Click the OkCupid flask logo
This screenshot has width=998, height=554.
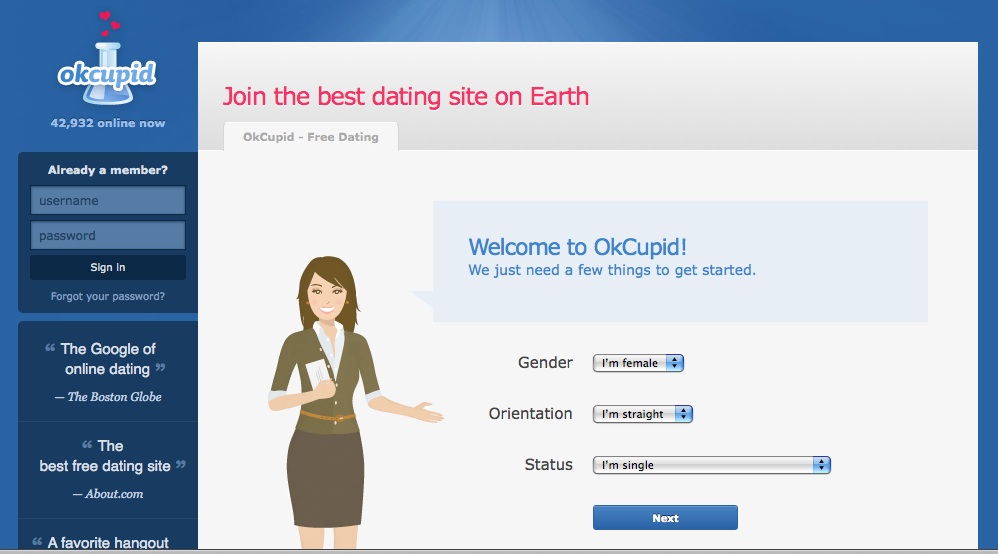(x=107, y=59)
